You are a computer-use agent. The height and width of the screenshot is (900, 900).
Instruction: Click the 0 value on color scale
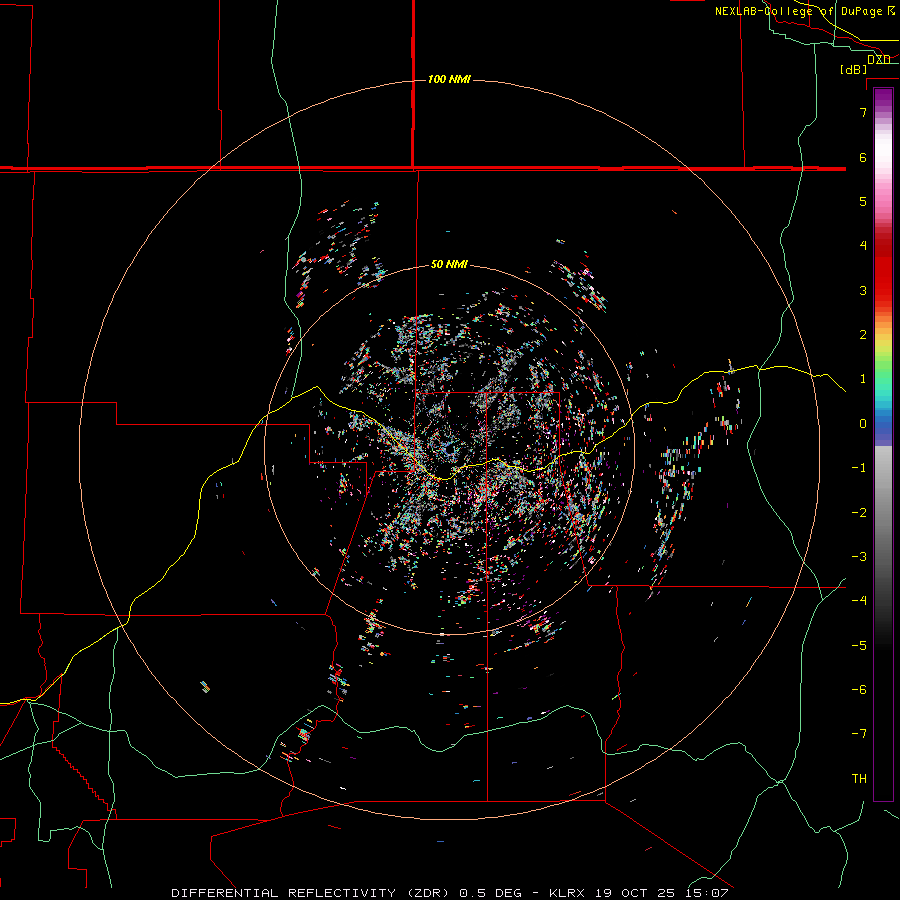(x=863, y=424)
